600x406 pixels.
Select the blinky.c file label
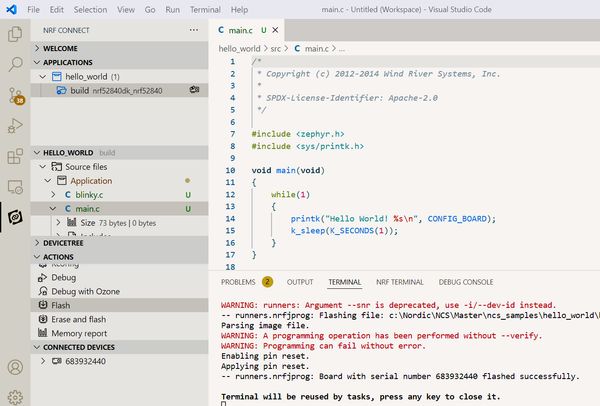click(x=89, y=195)
